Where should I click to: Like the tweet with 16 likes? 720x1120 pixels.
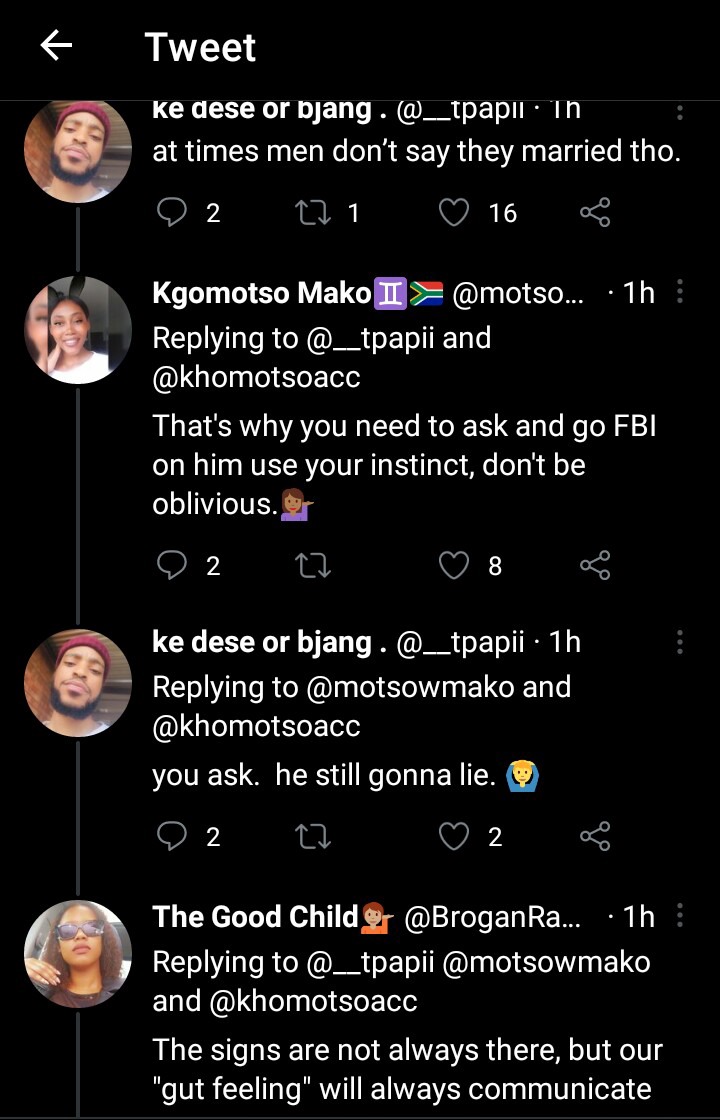455,212
